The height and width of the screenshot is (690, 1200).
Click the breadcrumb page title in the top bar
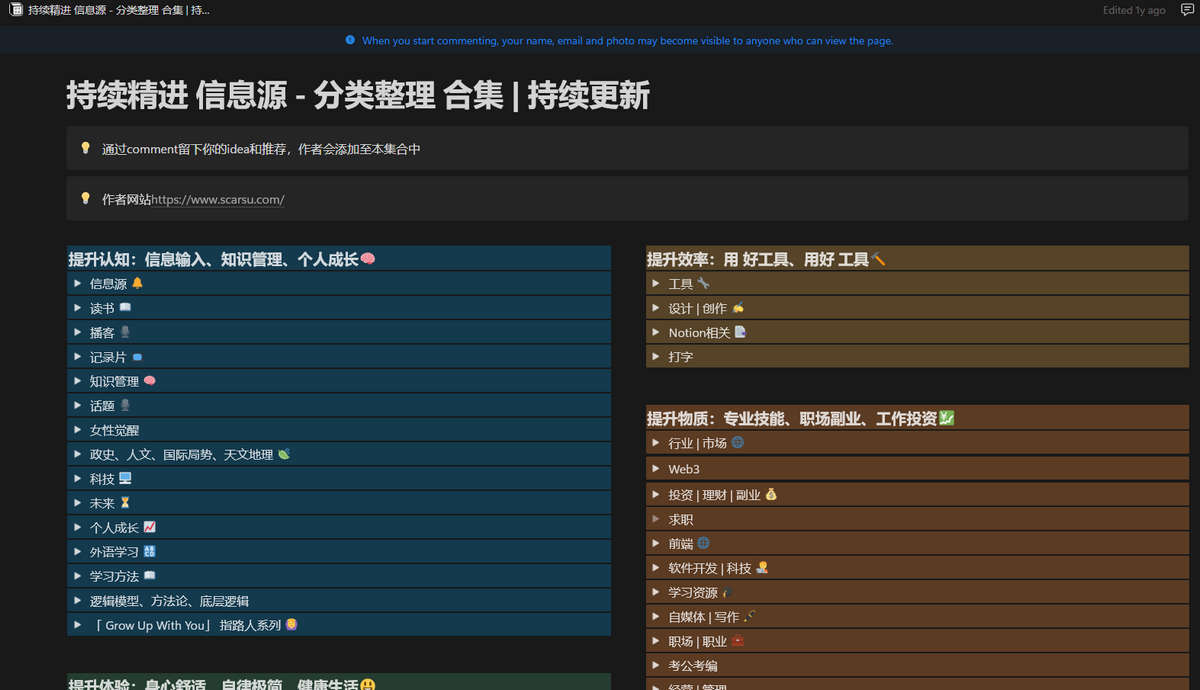click(119, 10)
